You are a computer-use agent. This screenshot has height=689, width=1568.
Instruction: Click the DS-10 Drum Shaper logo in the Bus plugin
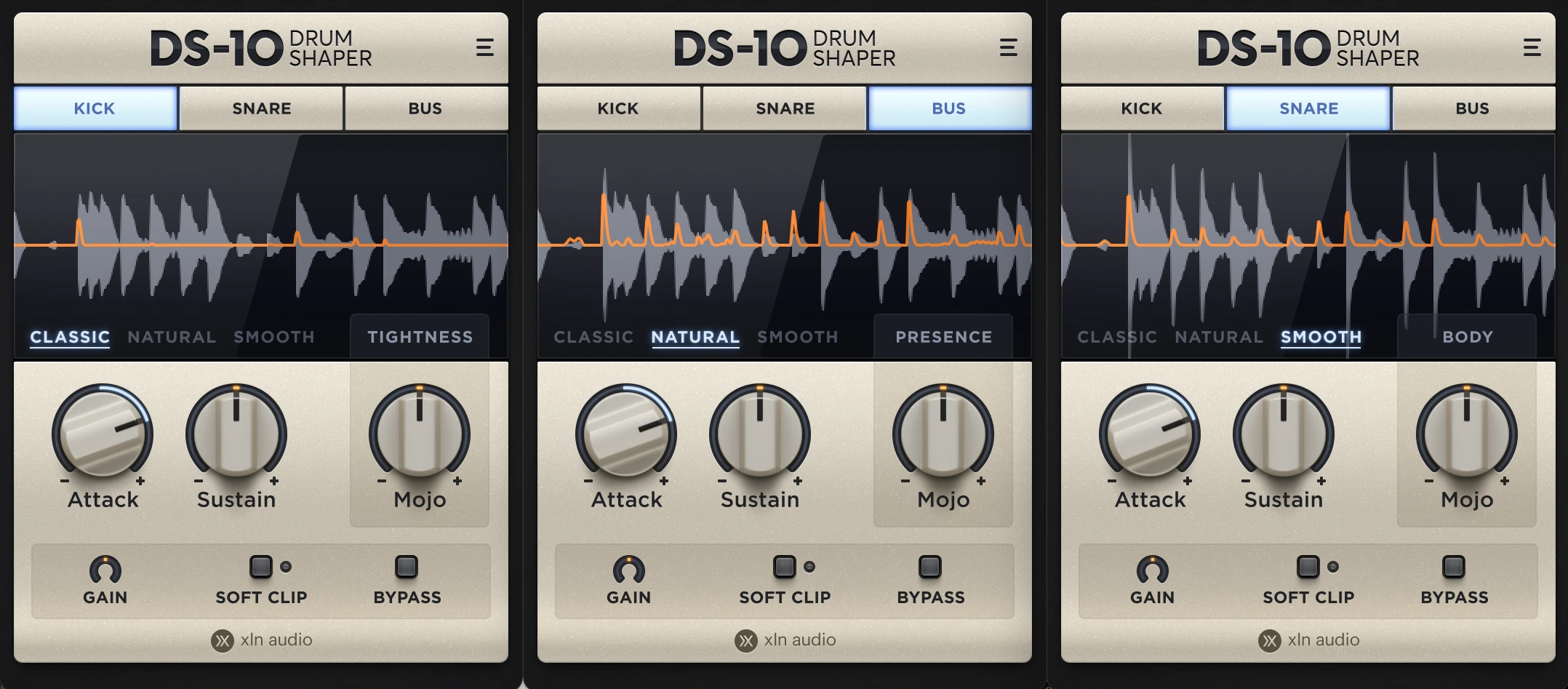(x=785, y=49)
